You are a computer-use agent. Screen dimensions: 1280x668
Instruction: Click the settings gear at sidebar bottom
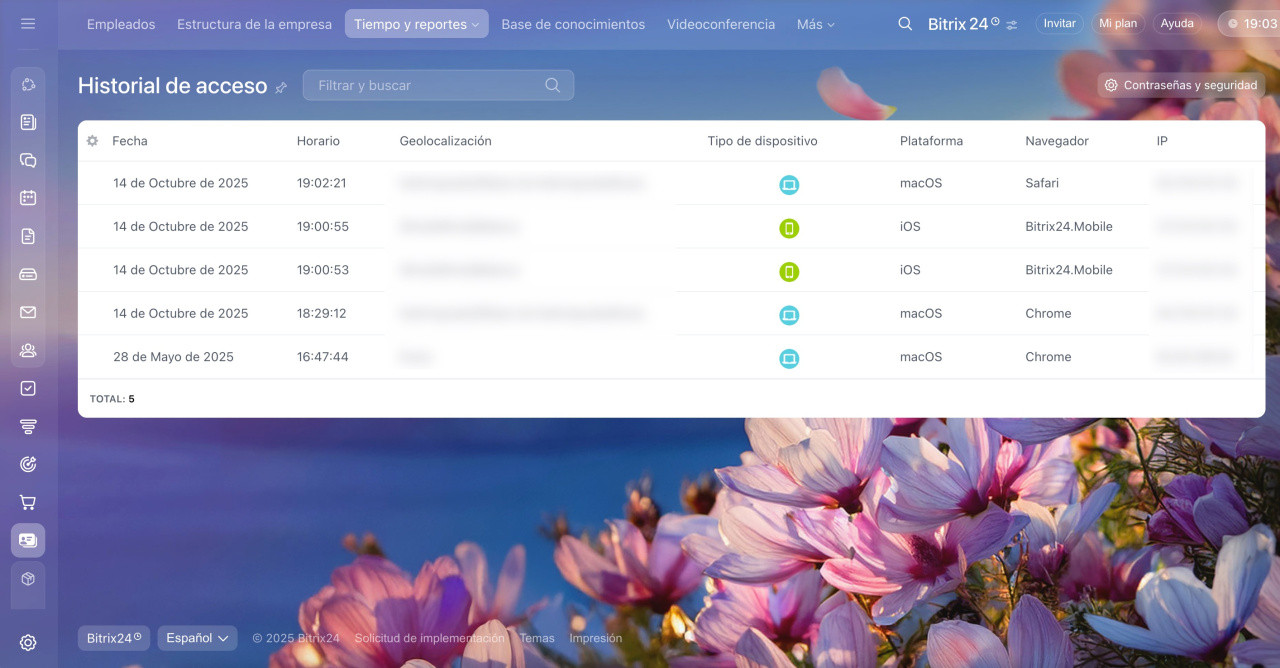click(x=28, y=643)
